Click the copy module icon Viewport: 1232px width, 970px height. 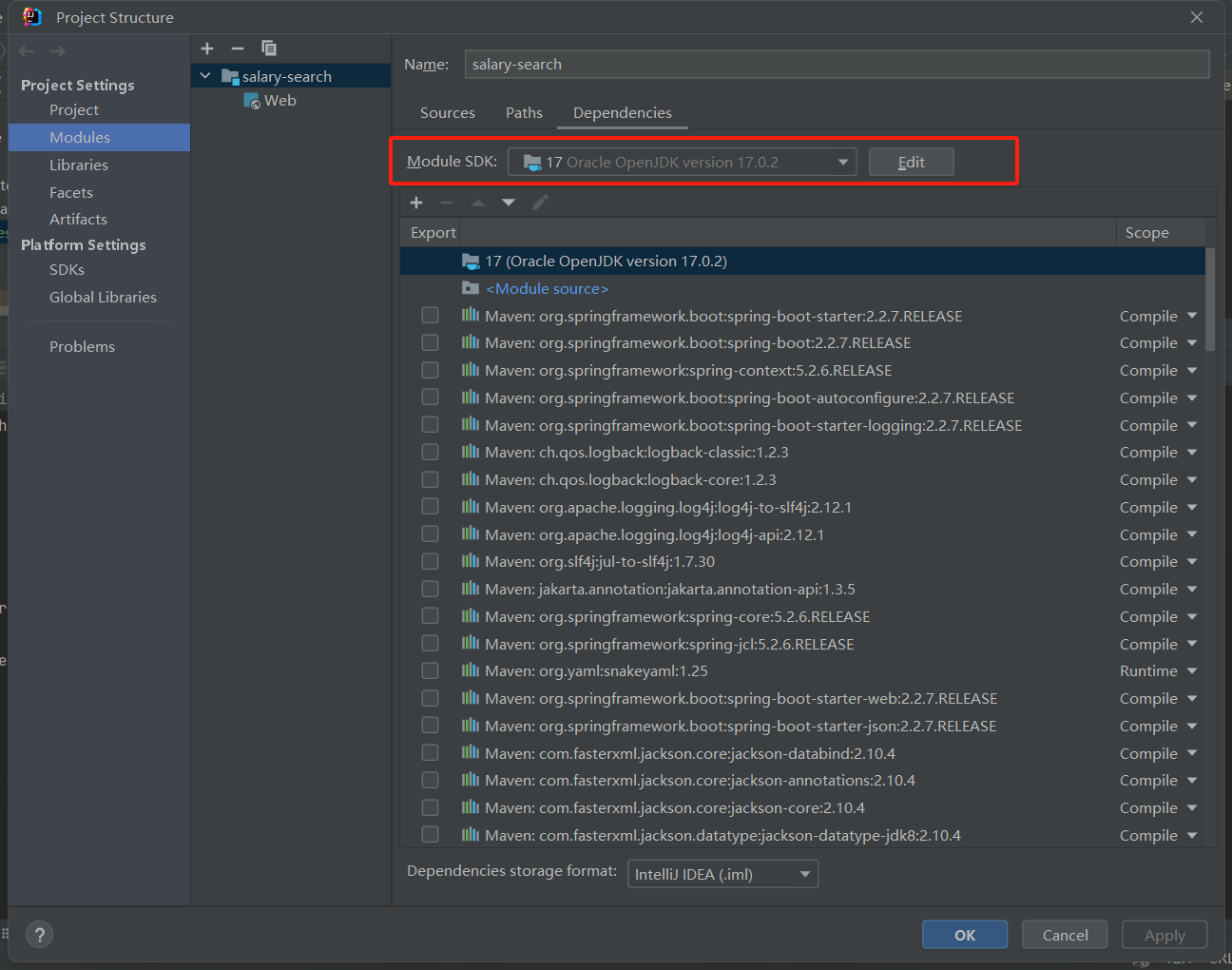(269, 48)
